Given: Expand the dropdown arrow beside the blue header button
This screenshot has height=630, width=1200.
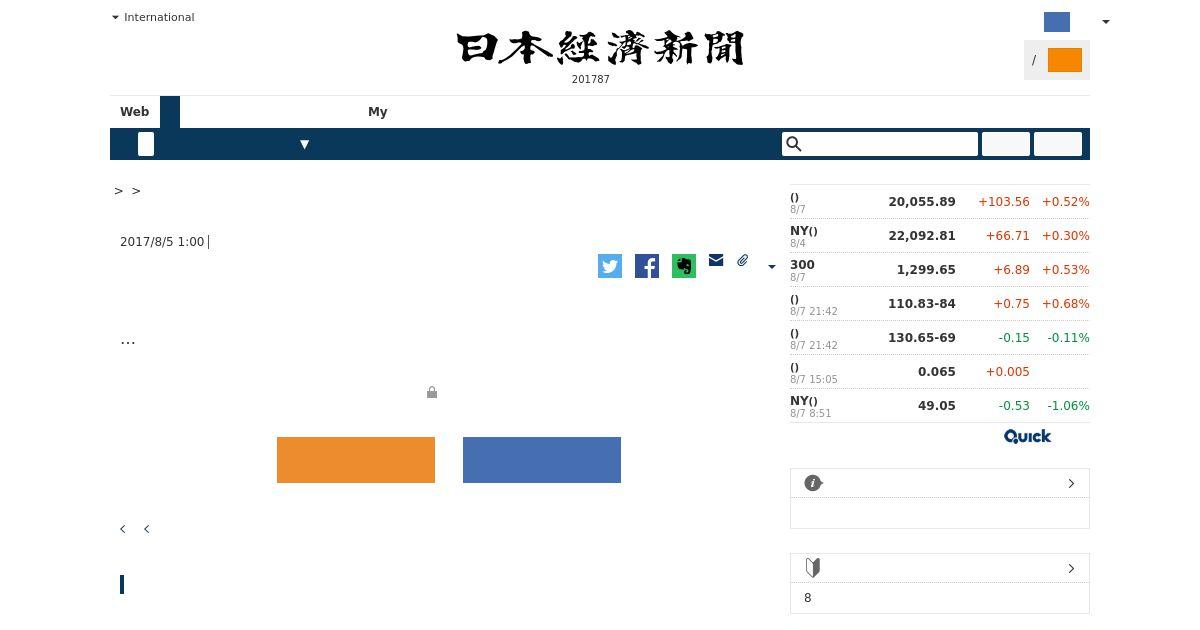Looking at the screenshot, I should pos(1105,22).
